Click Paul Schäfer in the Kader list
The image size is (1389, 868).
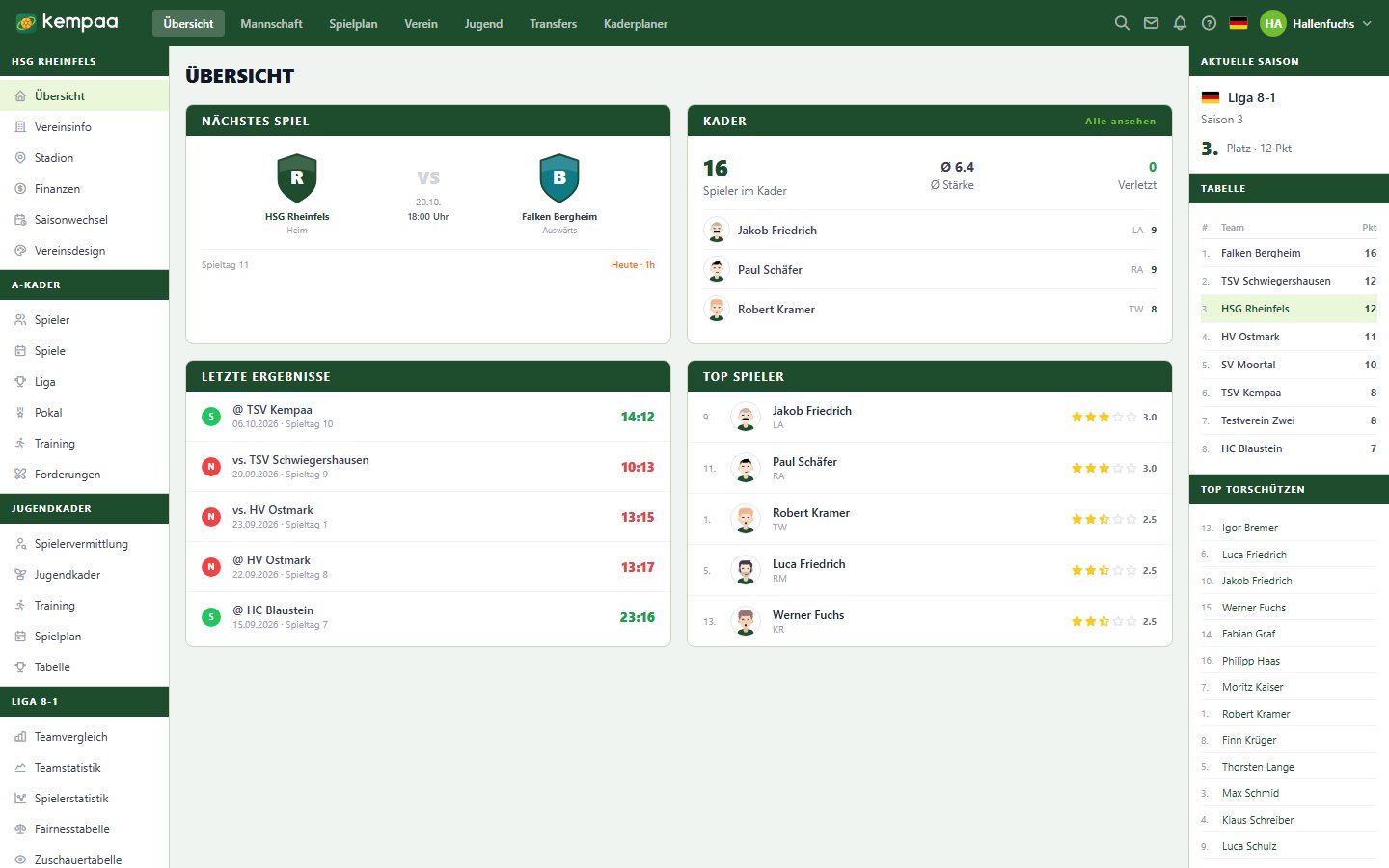point(930,270)
